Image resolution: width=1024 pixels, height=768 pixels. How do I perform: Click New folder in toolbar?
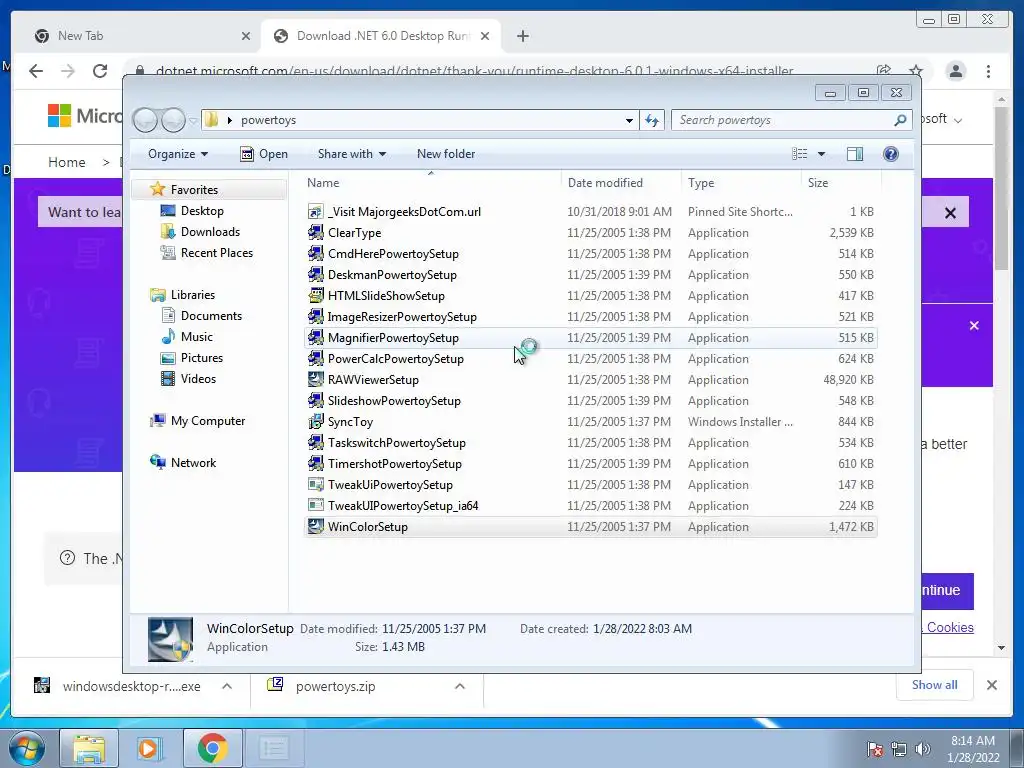(x=446, y=153)
